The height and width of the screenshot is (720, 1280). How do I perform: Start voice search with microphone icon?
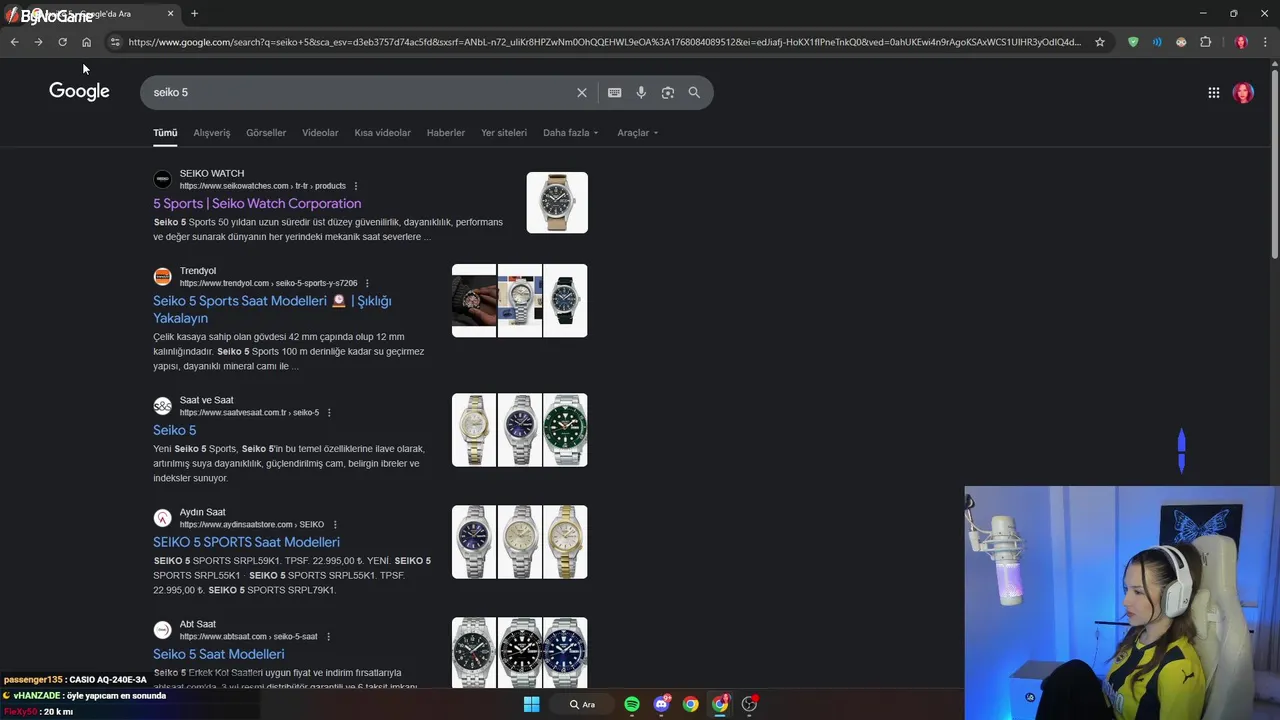(x=641, y=92)
